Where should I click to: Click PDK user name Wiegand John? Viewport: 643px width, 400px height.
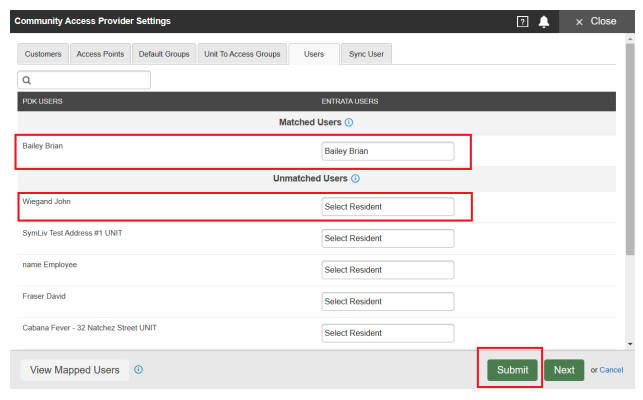[x=46, y=201]
